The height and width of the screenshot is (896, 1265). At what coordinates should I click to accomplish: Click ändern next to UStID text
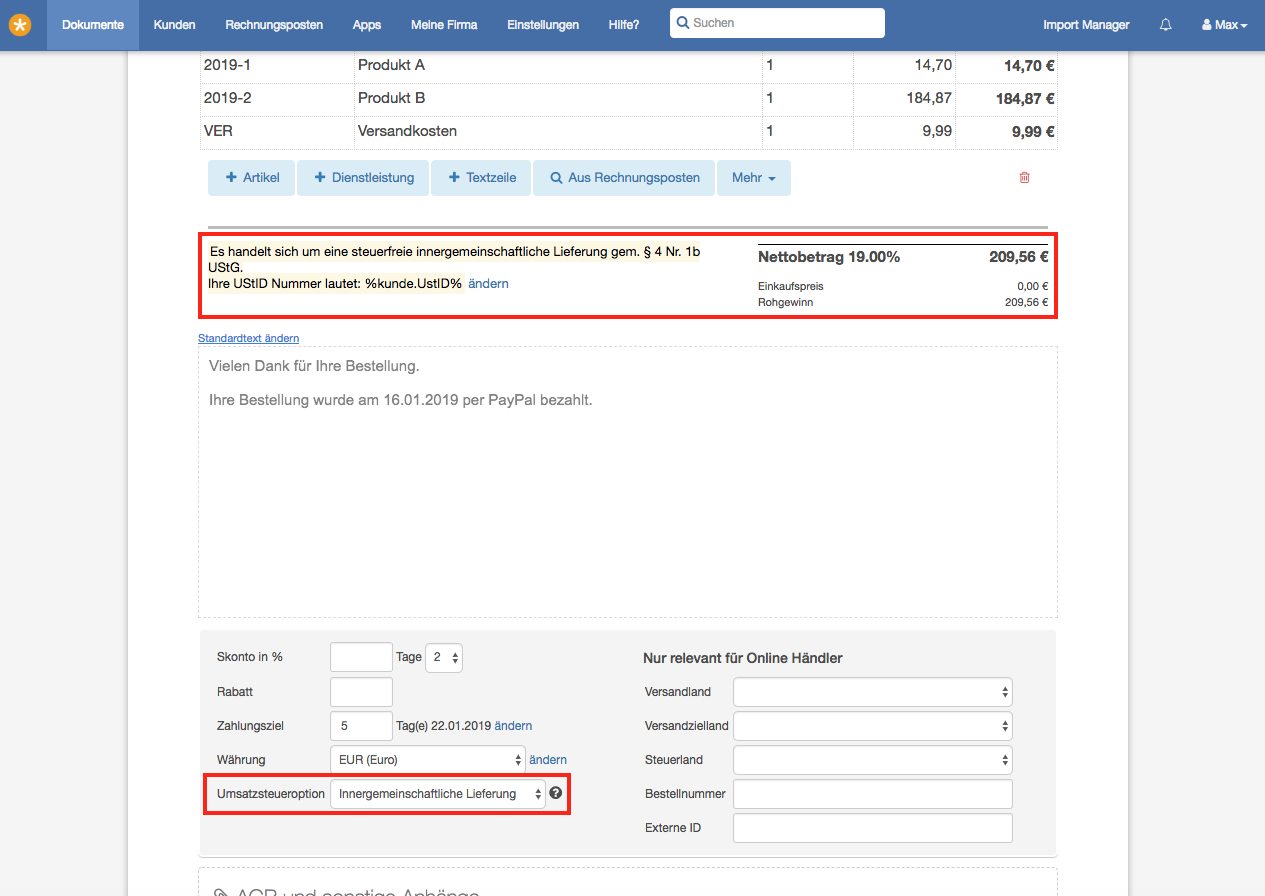pos(488,283)
